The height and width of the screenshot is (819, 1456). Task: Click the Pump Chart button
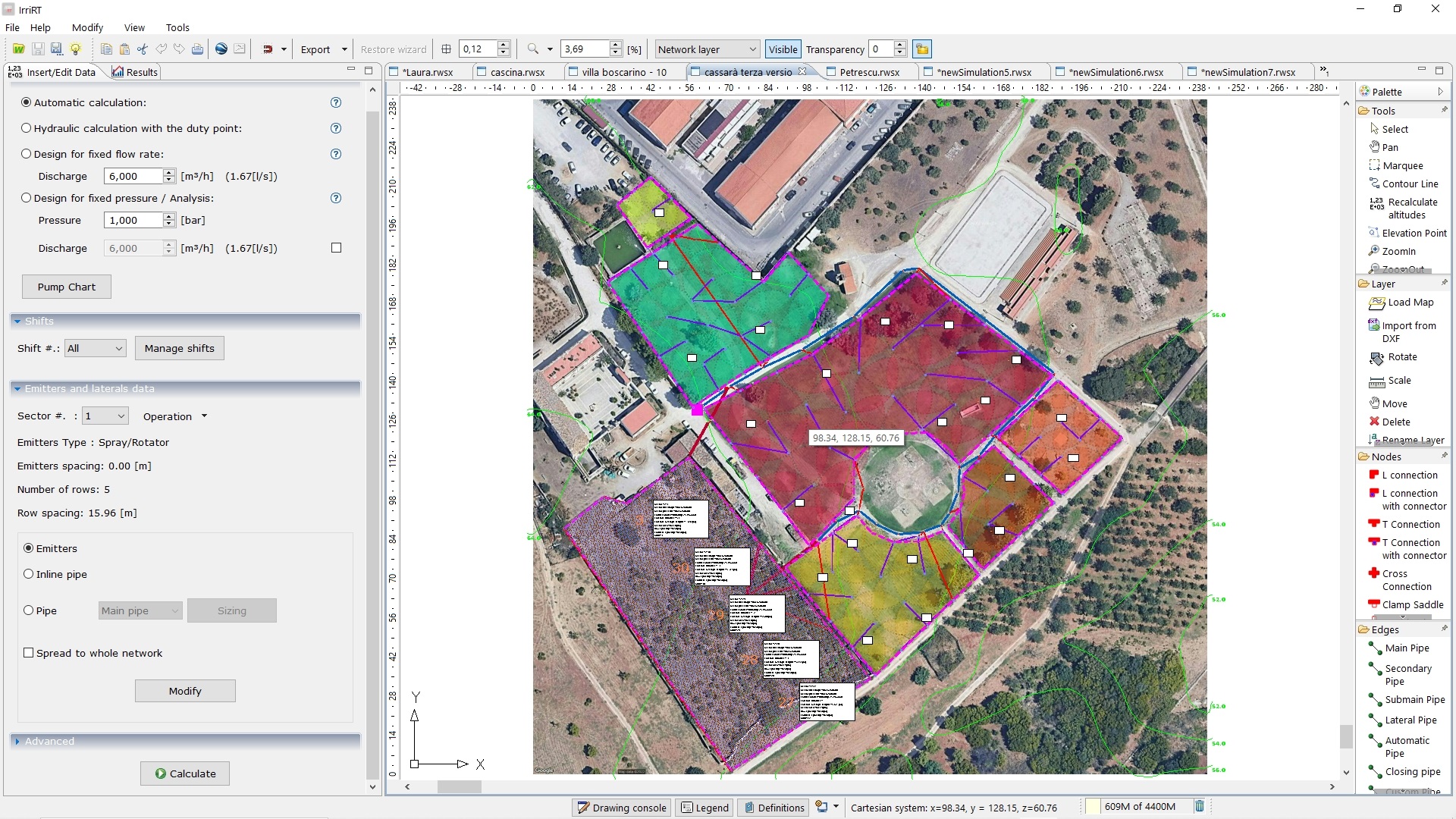[67, 287]
